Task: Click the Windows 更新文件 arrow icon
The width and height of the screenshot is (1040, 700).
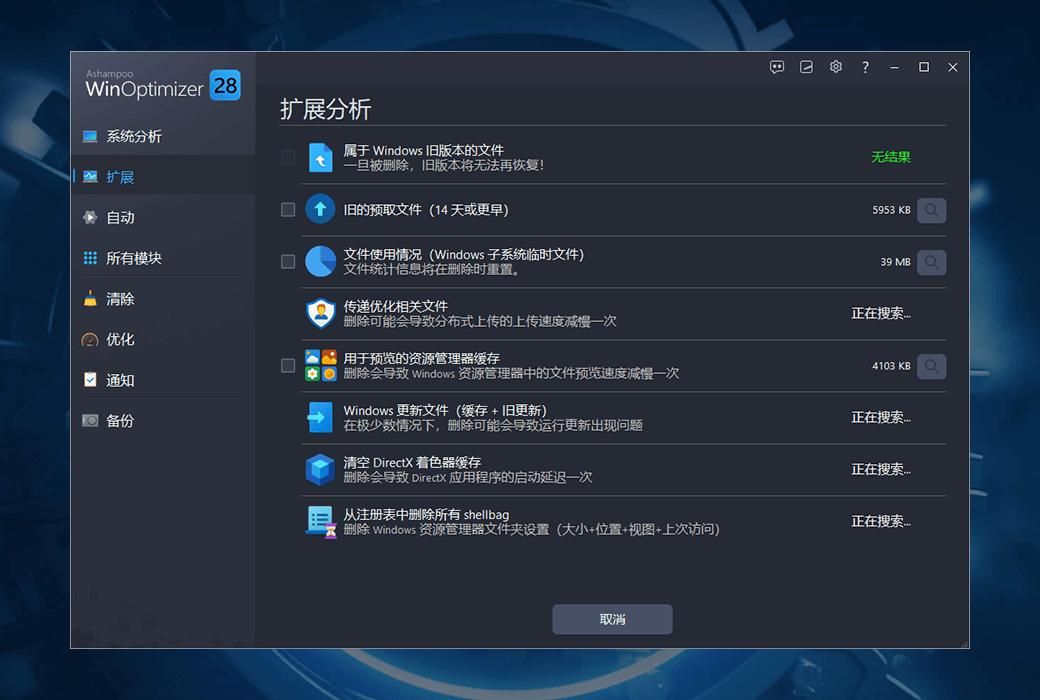Action: click(x=320, y=417)
